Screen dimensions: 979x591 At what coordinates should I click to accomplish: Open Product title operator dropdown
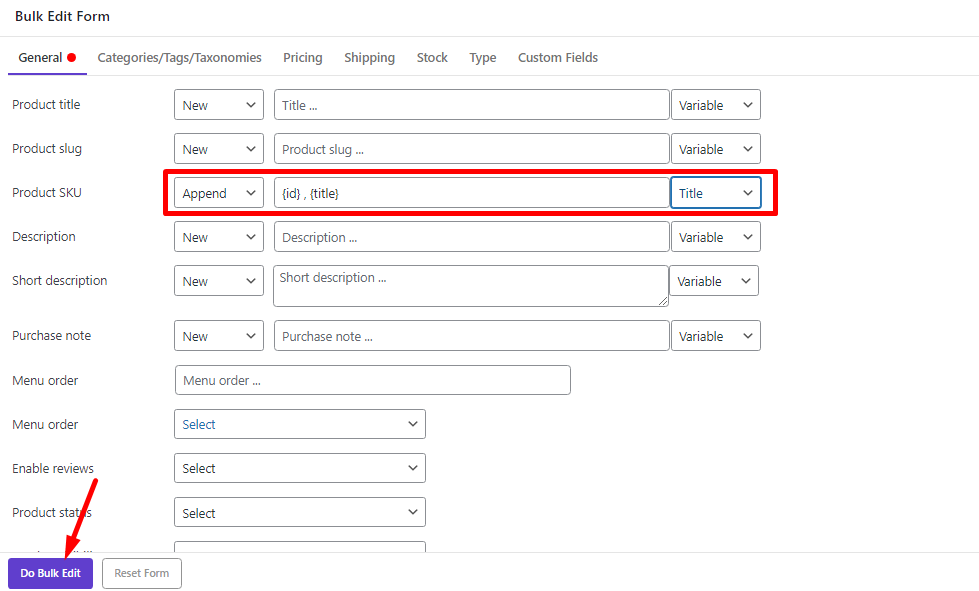219,105
